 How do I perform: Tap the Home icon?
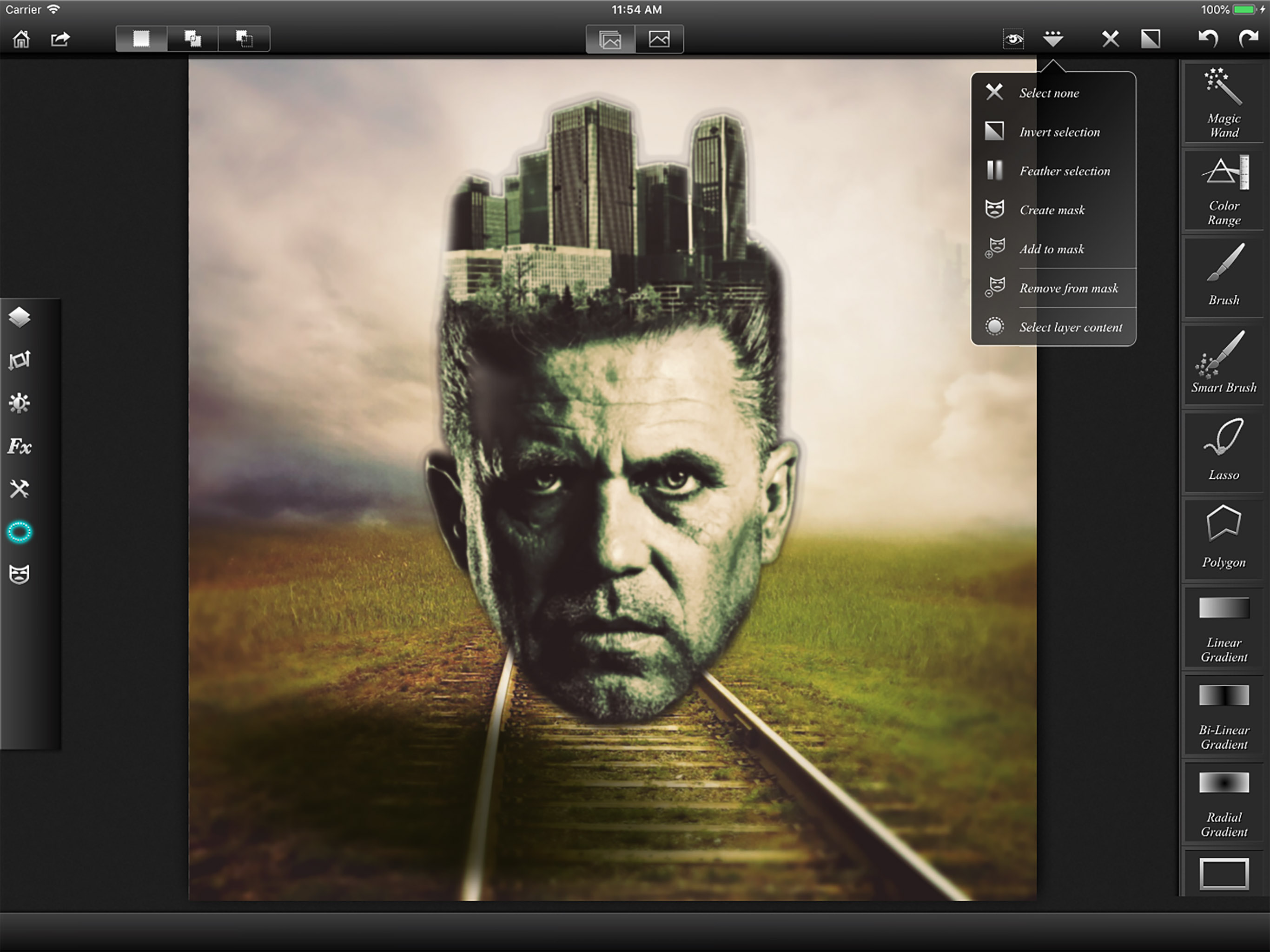[x=21, y=39]
